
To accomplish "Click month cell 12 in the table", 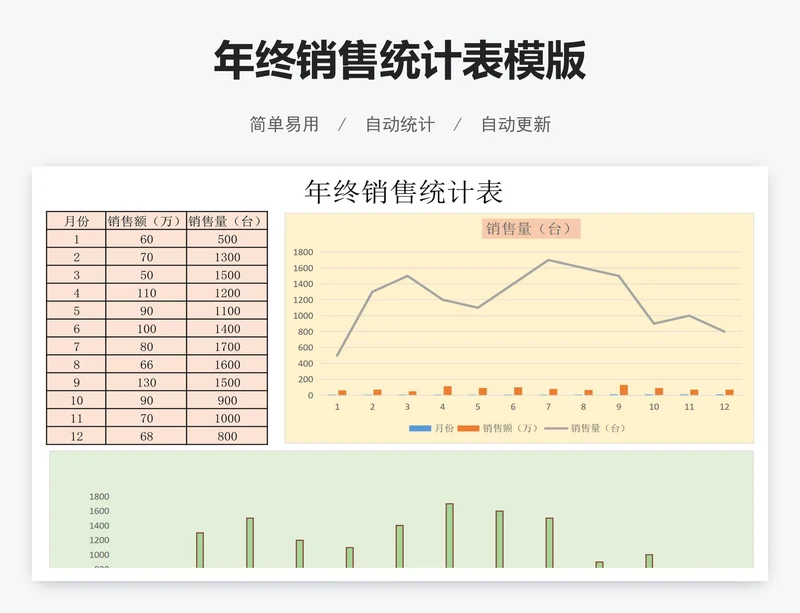I will point(76,436).
